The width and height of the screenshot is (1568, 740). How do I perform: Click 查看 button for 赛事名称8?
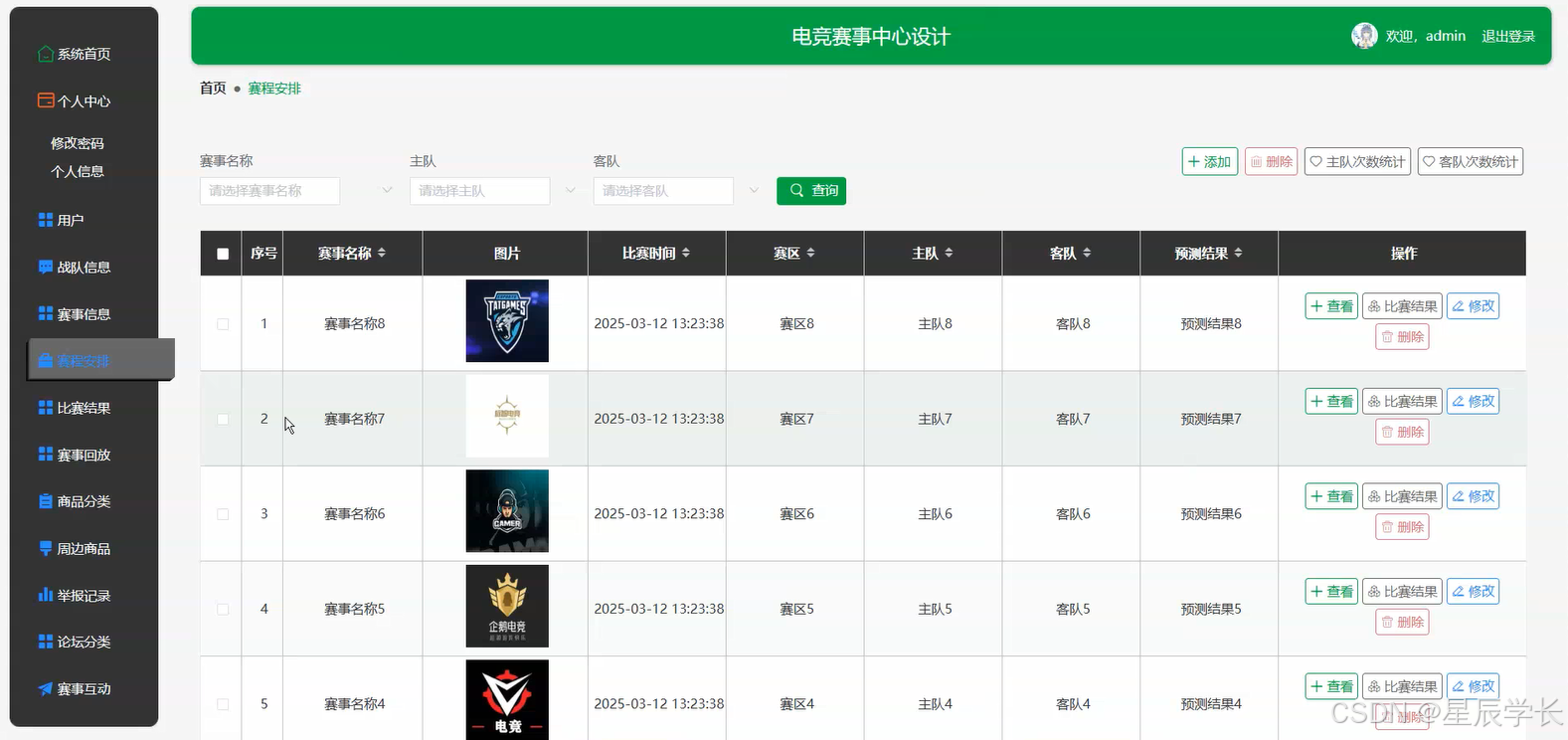click(x=1331, y=306)
